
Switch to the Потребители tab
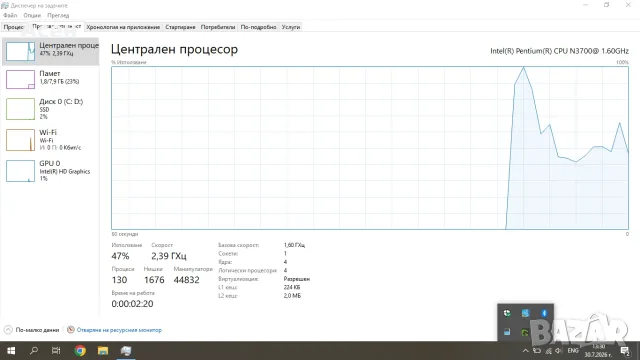[218, 27]
